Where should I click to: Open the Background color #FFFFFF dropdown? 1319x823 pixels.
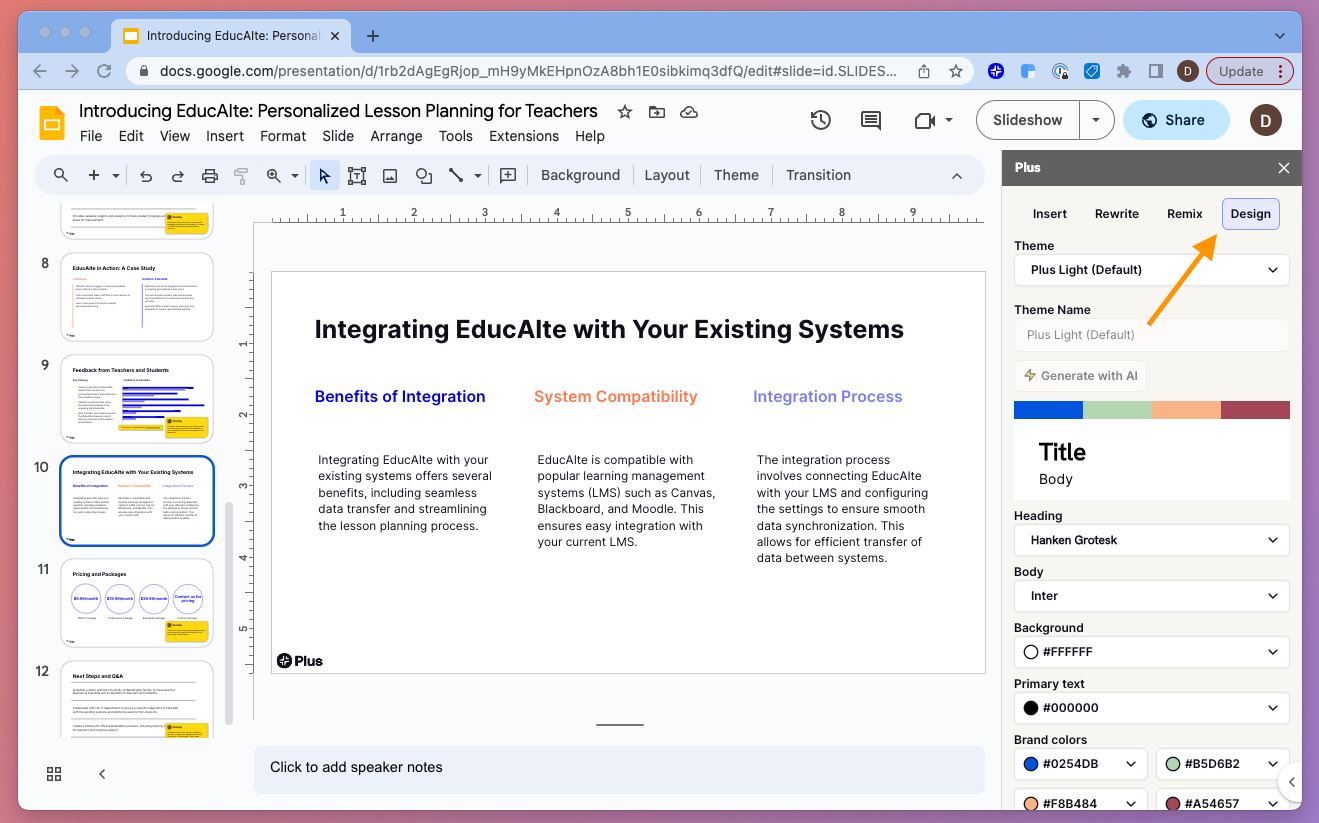[1152, 652]
